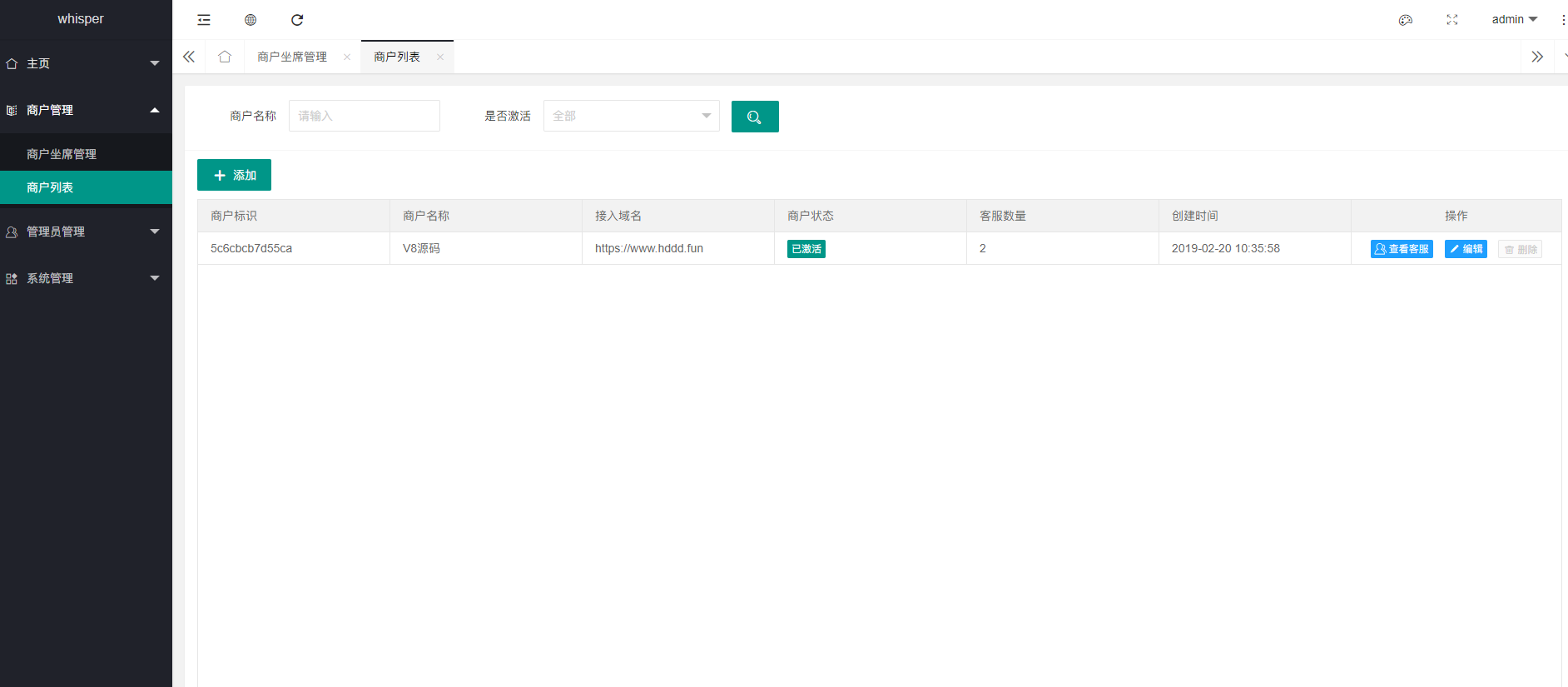Switch to the 商户坐席管理 tab
The height and width of the screenshot is (687, 1568).
(x=292, y=57)
